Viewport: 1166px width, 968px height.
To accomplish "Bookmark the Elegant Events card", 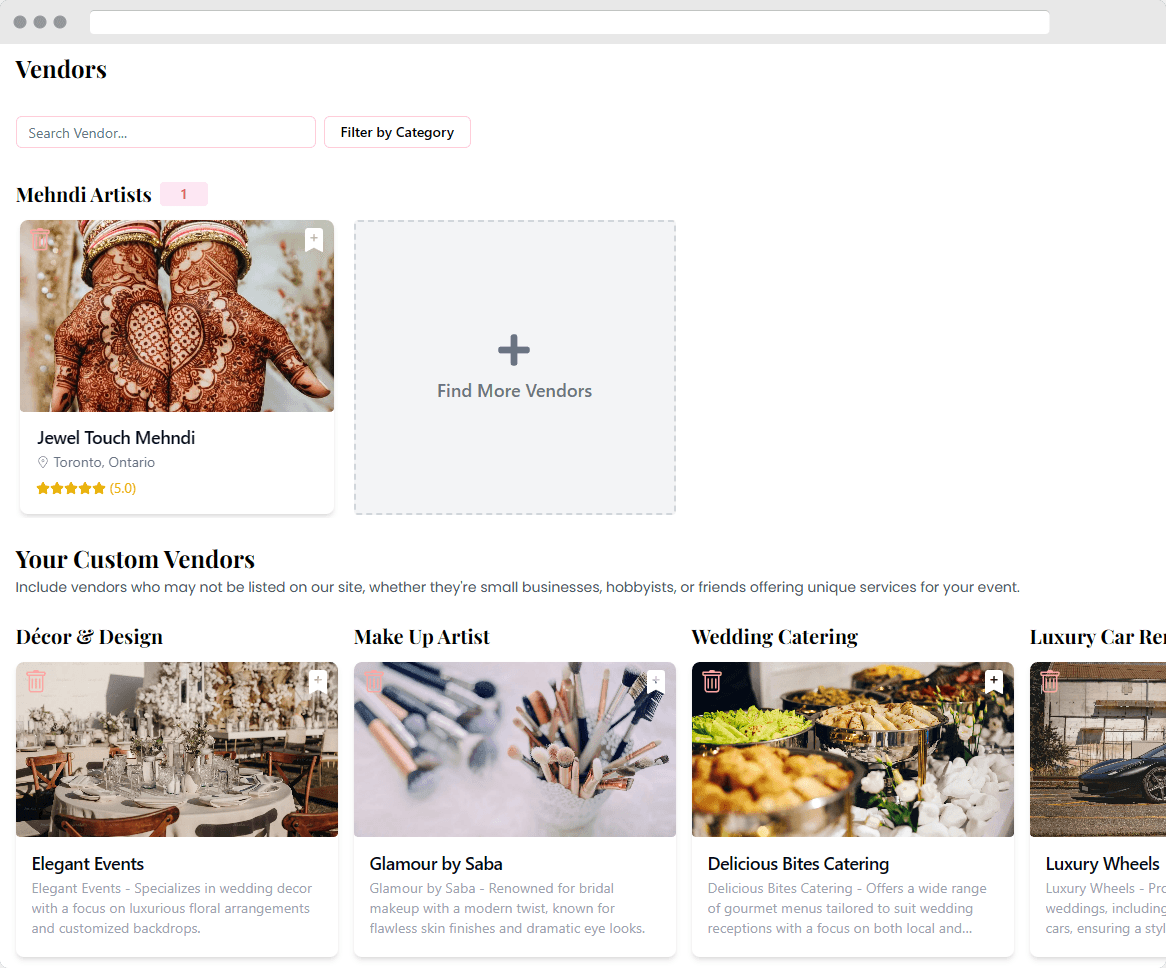I will [x=318, y=681].
